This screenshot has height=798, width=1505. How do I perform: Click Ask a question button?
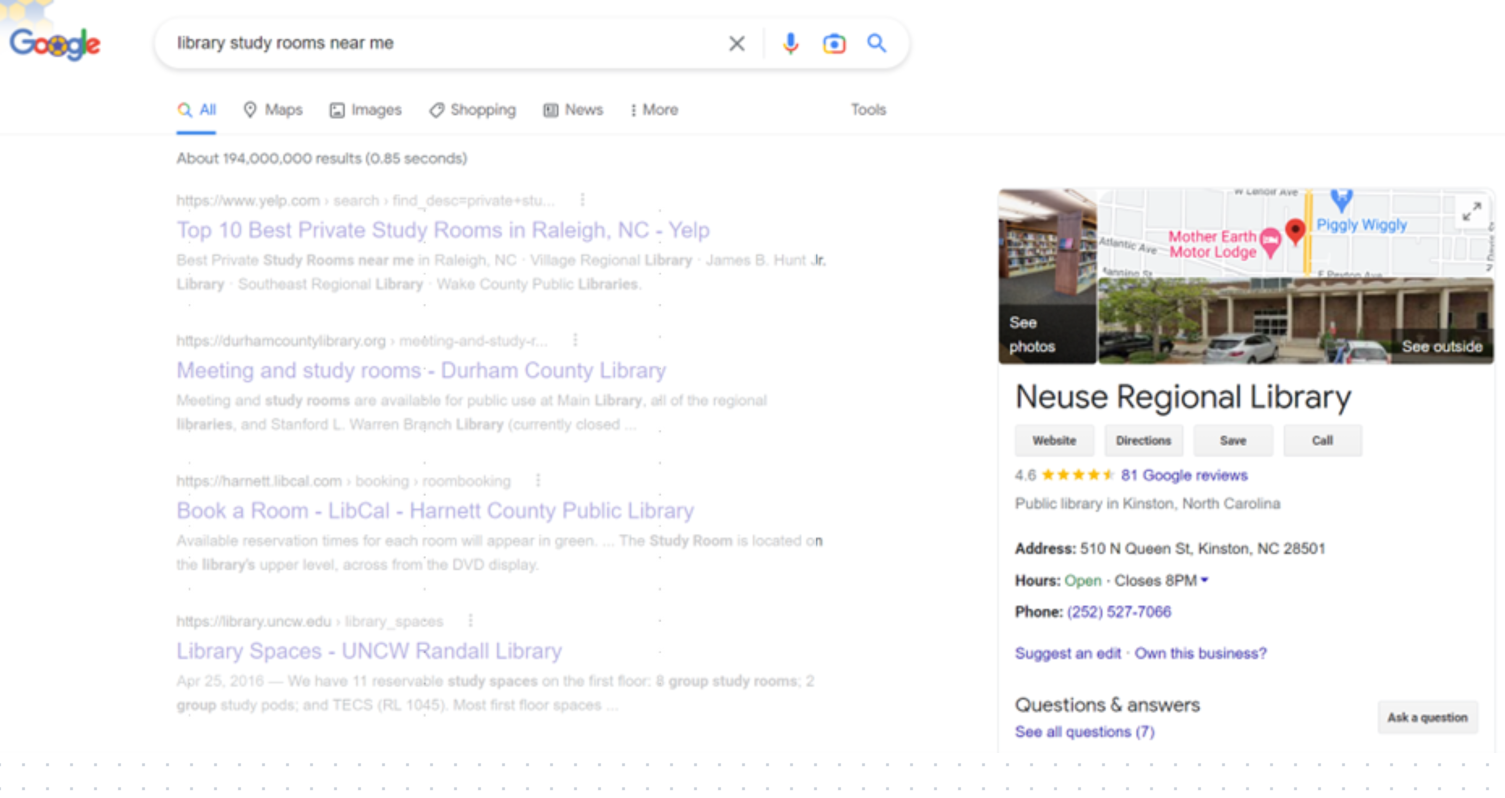[1427, 717]
